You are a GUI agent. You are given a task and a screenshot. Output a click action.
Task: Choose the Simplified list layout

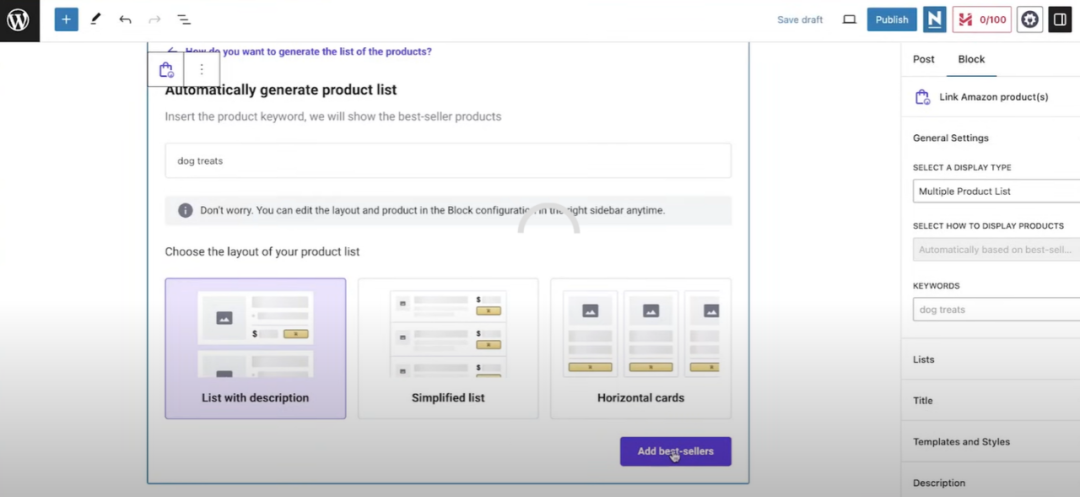(x=448, y=348)
